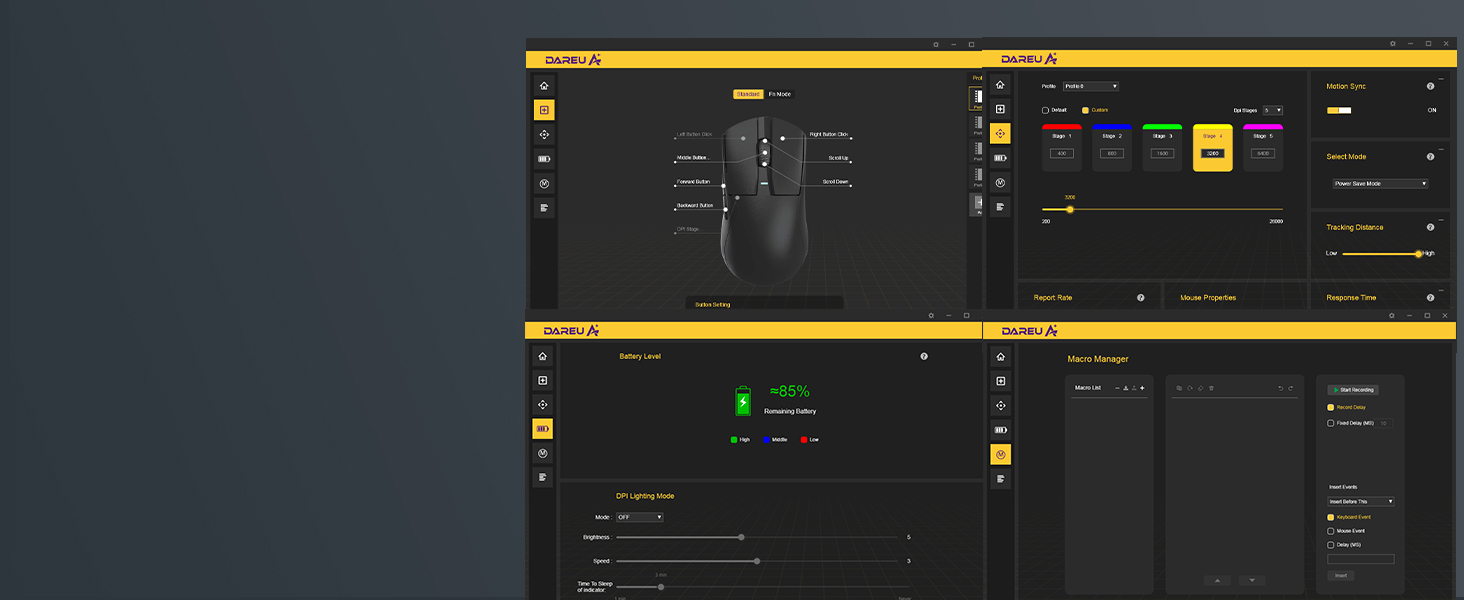Add new macro with plus icon in Macro List

point(1142,388)
